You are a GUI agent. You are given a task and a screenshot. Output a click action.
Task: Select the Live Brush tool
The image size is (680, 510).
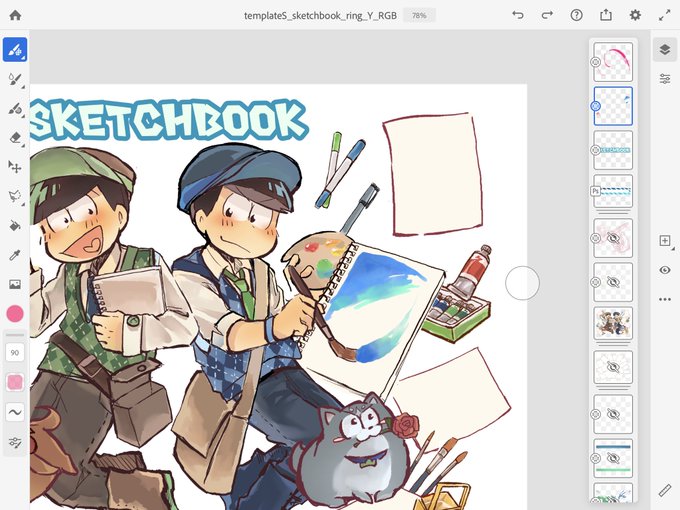point(15,79)
